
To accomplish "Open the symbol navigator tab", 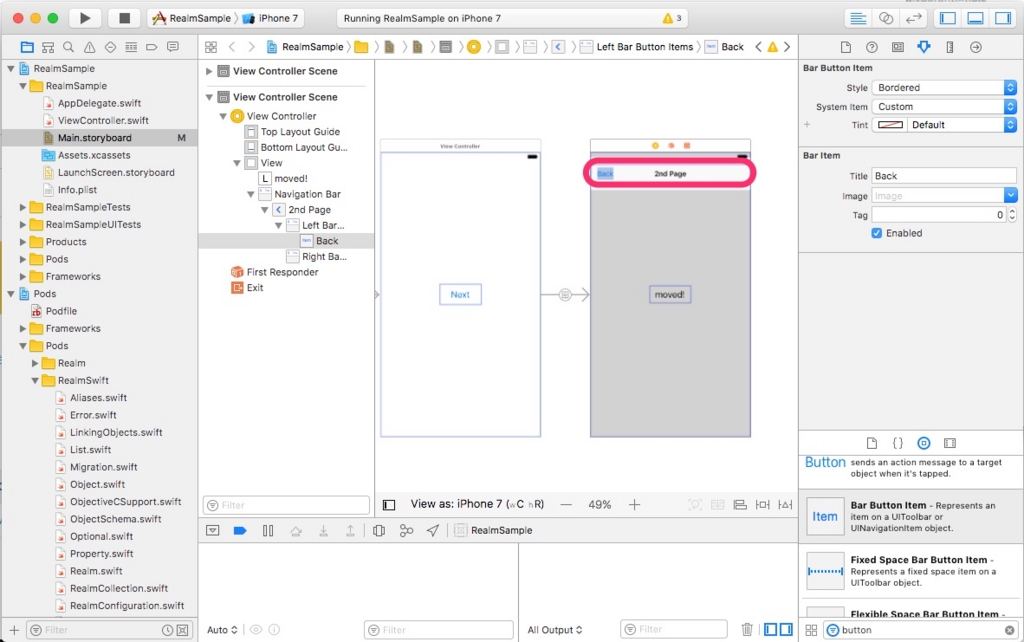I will pos(48,47).
